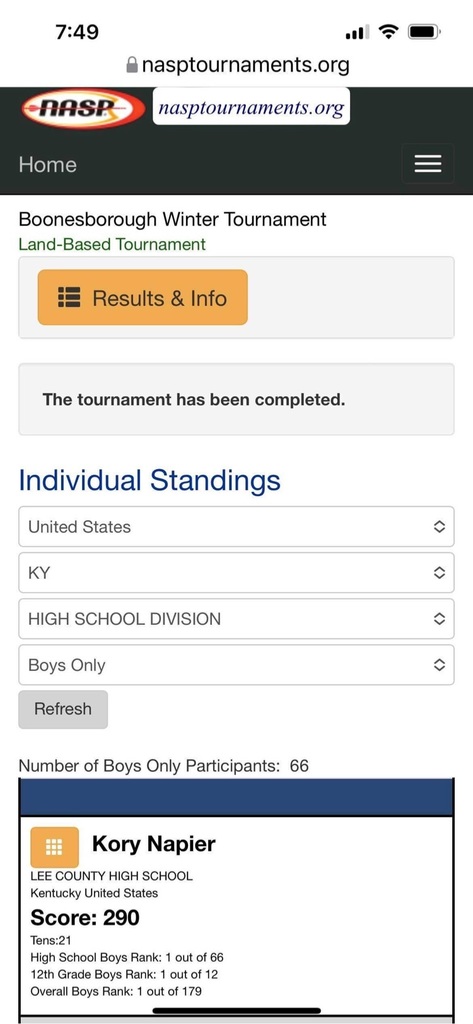Select the Kory Napier name heading

point(154,843)
